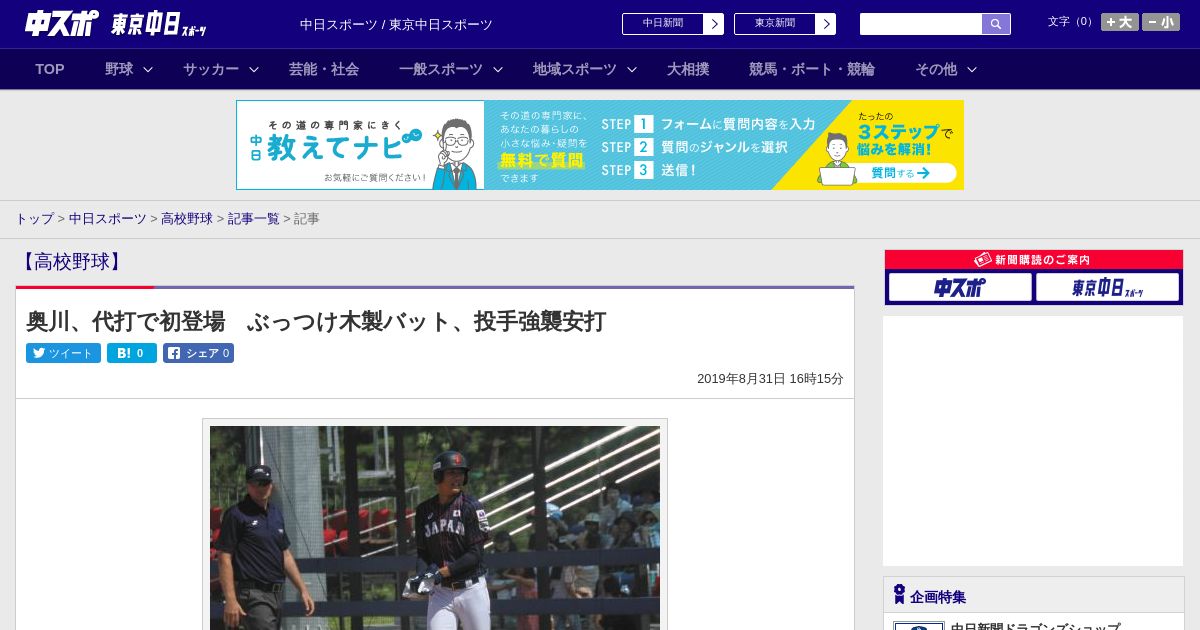Open the 芸能・社会 menu item

[324, 69]
